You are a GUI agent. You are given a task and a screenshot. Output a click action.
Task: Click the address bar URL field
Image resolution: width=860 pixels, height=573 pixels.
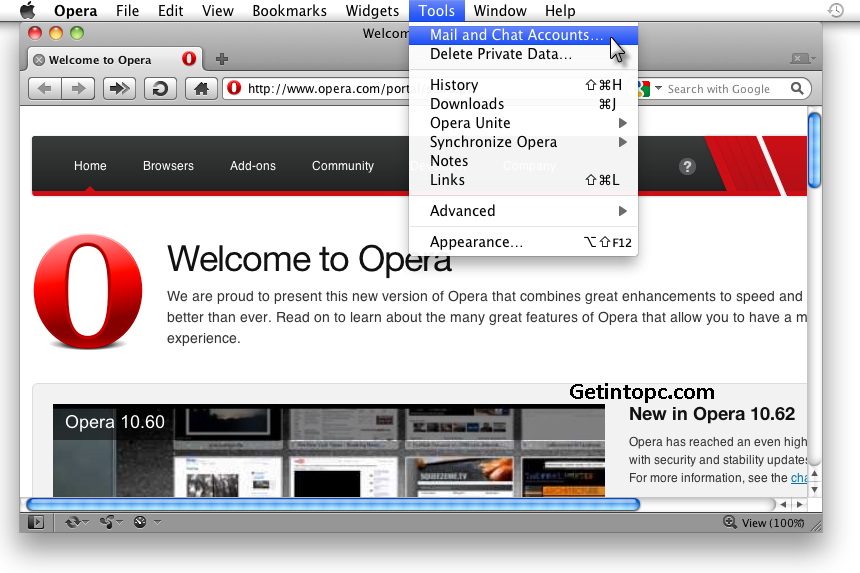(326, 88)
